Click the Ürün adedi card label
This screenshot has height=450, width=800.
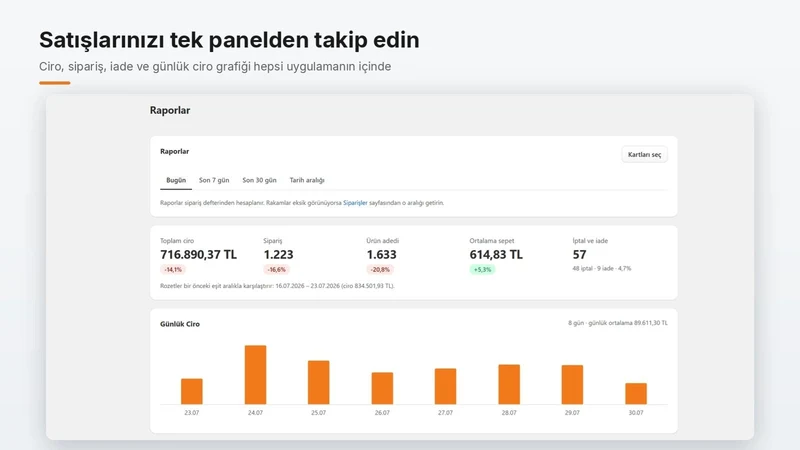click(x=383, y=241)
